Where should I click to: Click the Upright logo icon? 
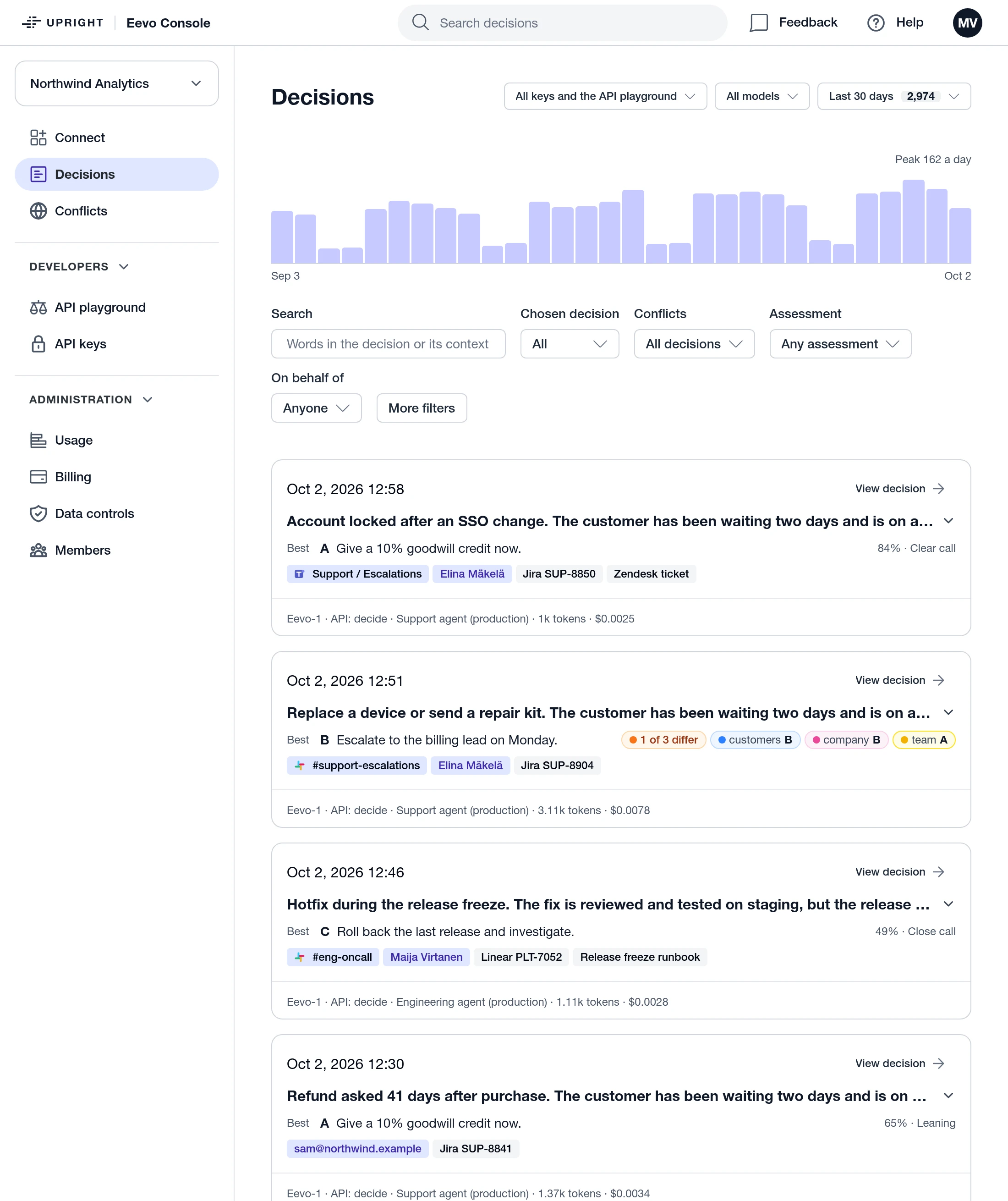[32, 22]
